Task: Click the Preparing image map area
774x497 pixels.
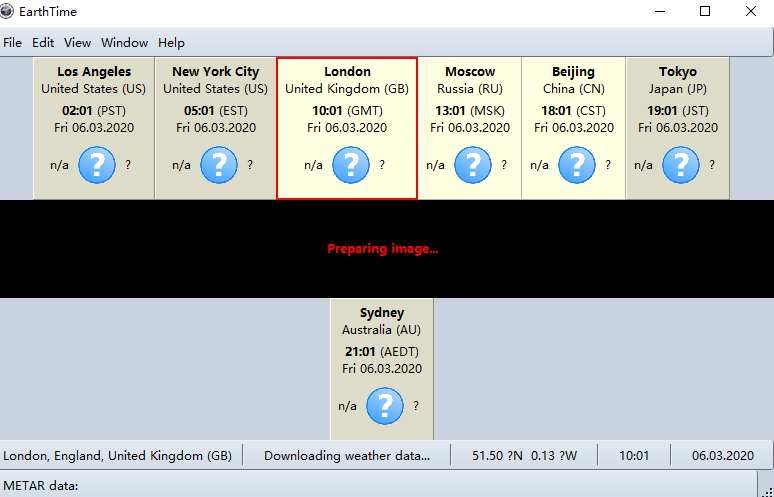Action: point(387,249)
